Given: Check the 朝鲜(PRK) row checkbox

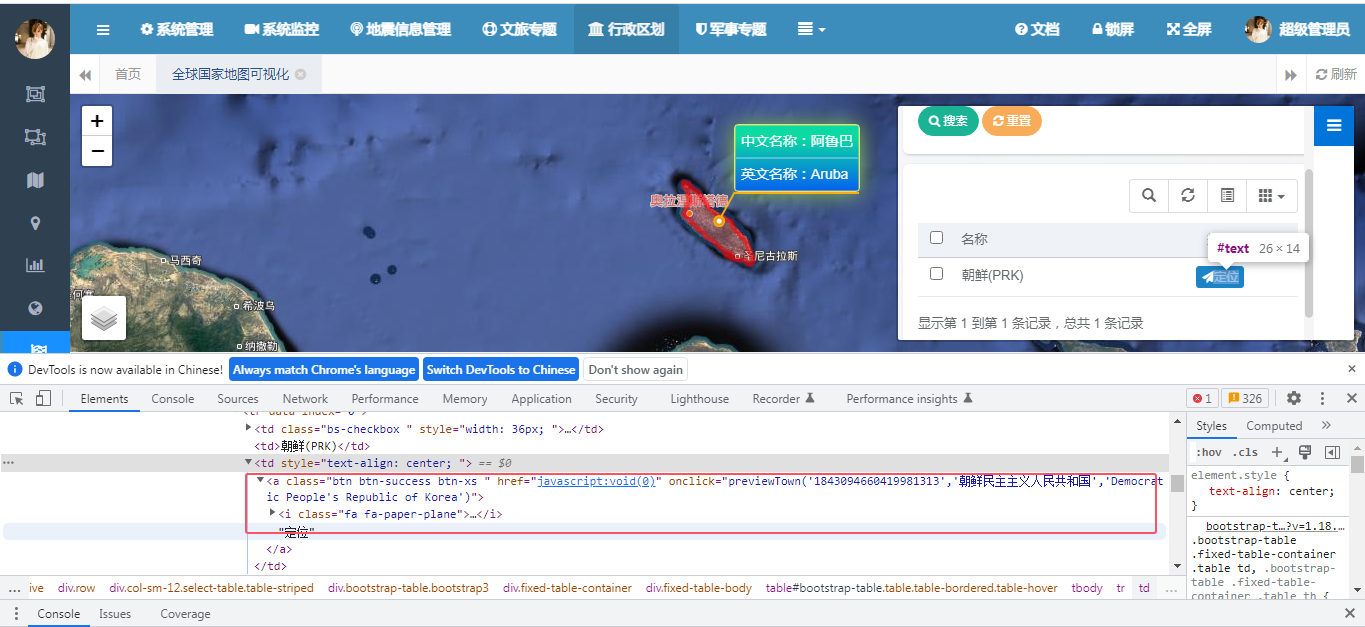Looking at the screenshot, I should point(937,274).
